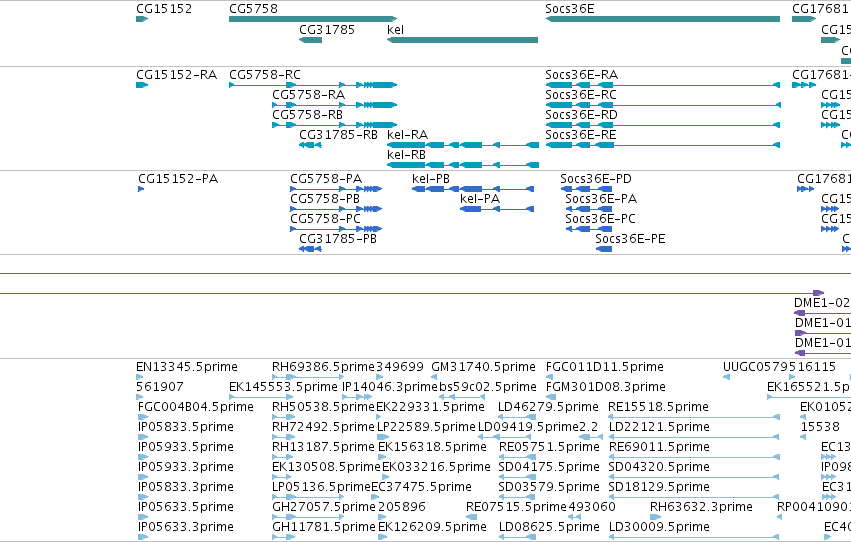
Task: Click protein CG15152-PA label
Action: pyautogui.click(x=178, y=178)
